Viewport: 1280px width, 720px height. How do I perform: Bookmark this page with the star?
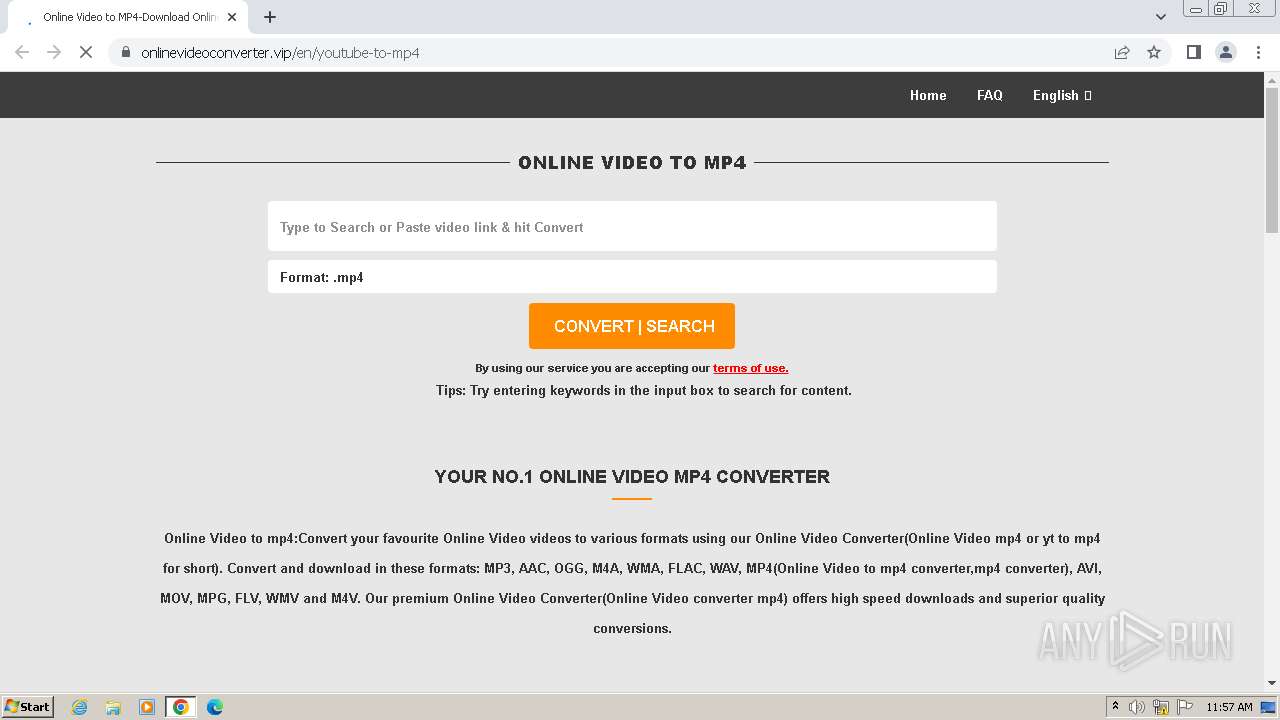[x=1154, y=52]
